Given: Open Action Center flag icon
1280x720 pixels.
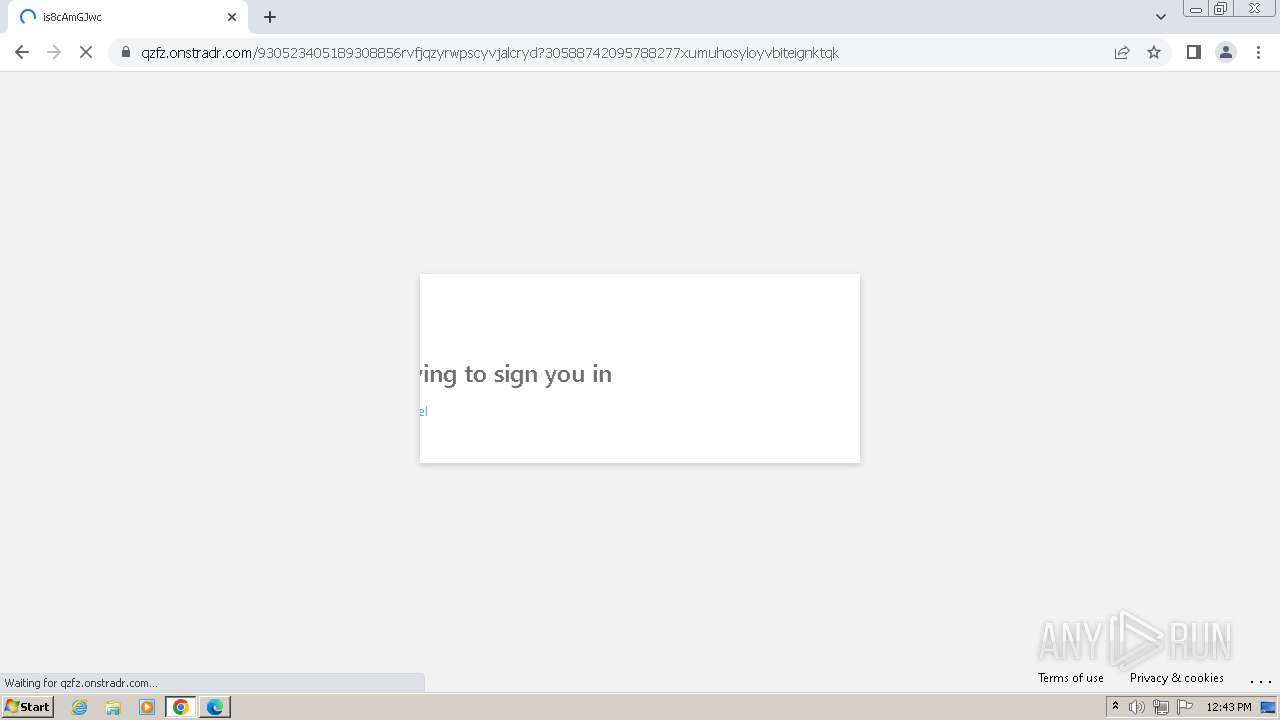Looking at the screenshot, I should click(1186, 707).
